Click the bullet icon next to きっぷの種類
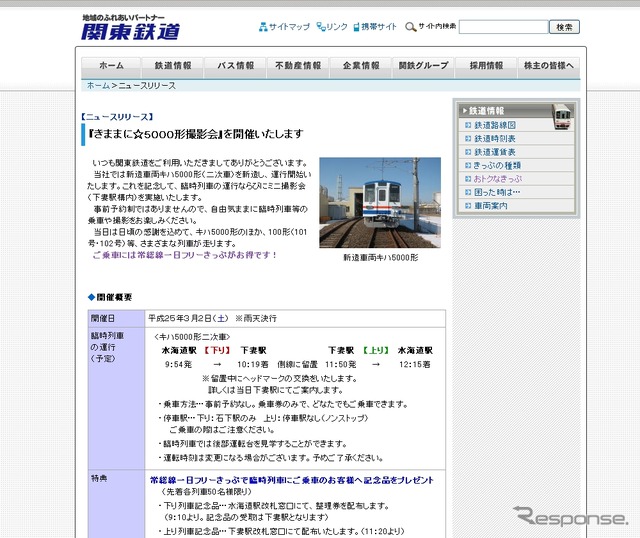The width and height of the screenshot is (640, 538). (x=468, y=165)
